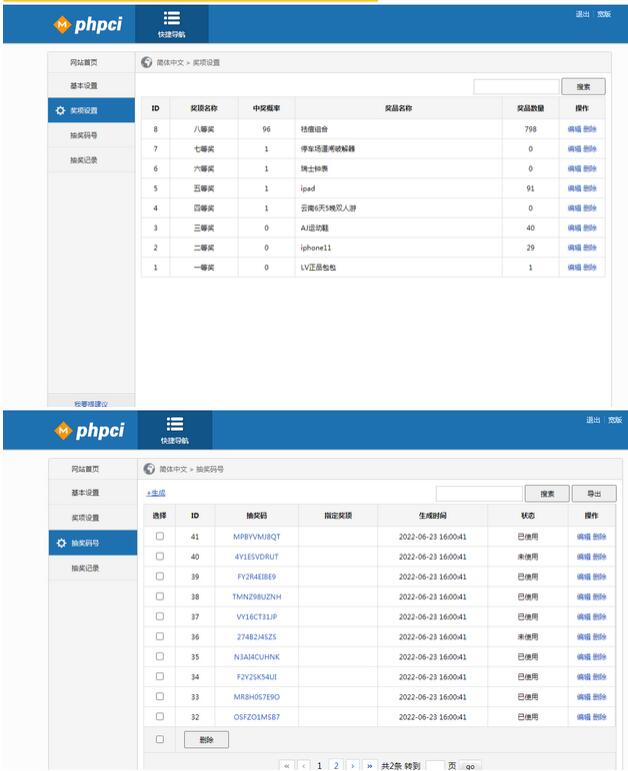The width and height of the screenshot is (628, 771).
Task: Open 抽奖记录 in 奖项设置 page sidebar
Action: [84, 160]
